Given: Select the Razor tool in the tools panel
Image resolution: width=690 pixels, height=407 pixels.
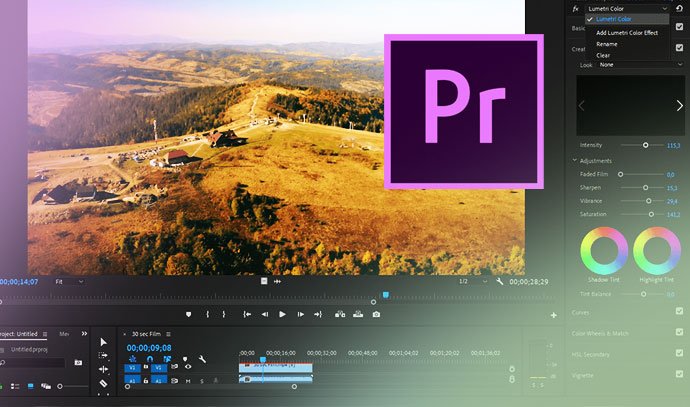Looking at the screenshot, I should point(103,383).
